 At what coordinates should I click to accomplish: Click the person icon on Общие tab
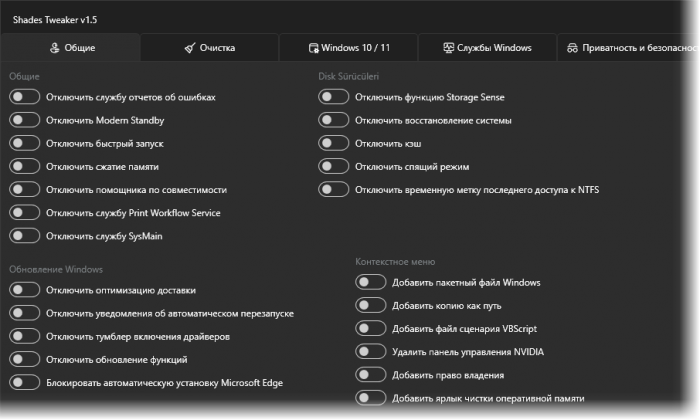pos(55,48)
